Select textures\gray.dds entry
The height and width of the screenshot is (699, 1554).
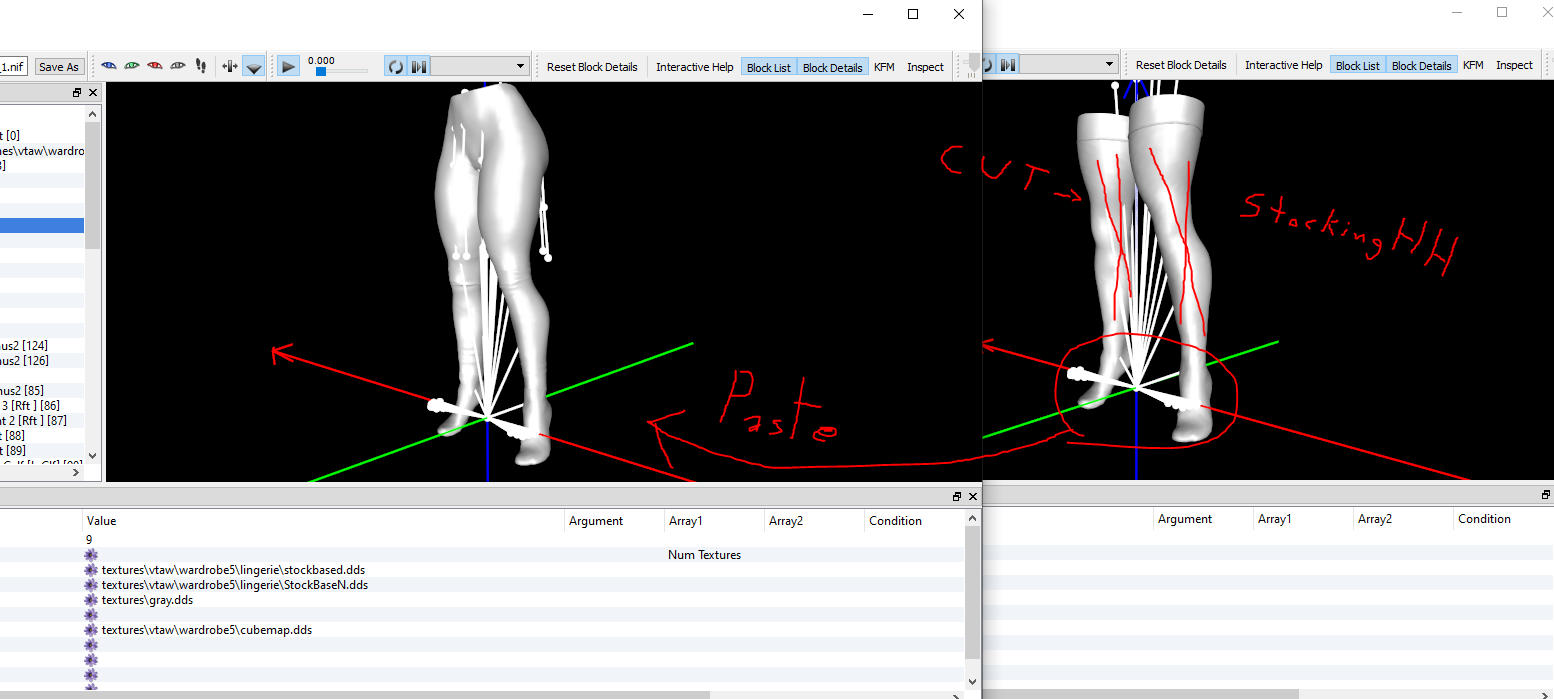tap(147, 600)
